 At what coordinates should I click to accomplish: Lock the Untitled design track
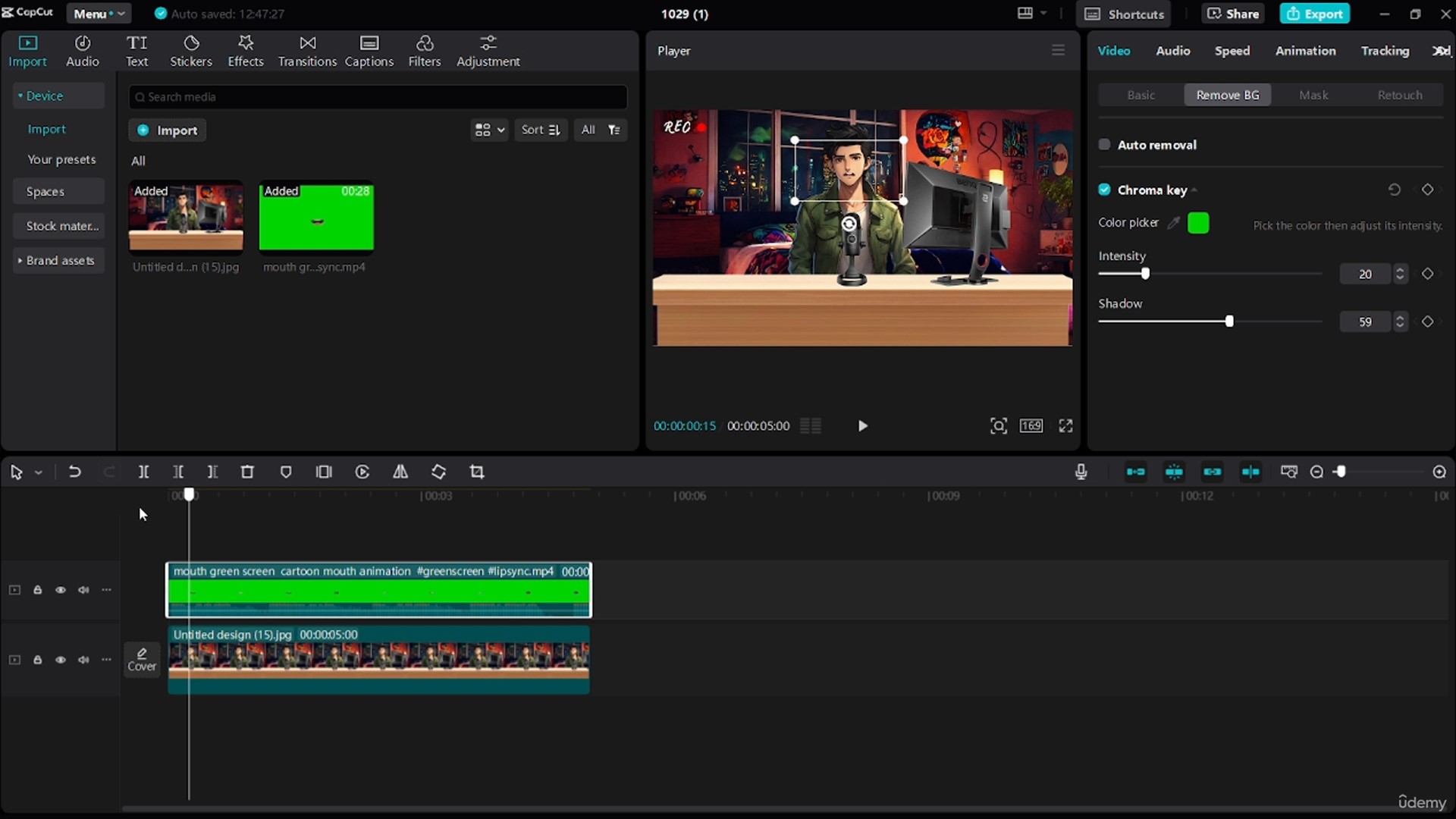coord(37,660)
